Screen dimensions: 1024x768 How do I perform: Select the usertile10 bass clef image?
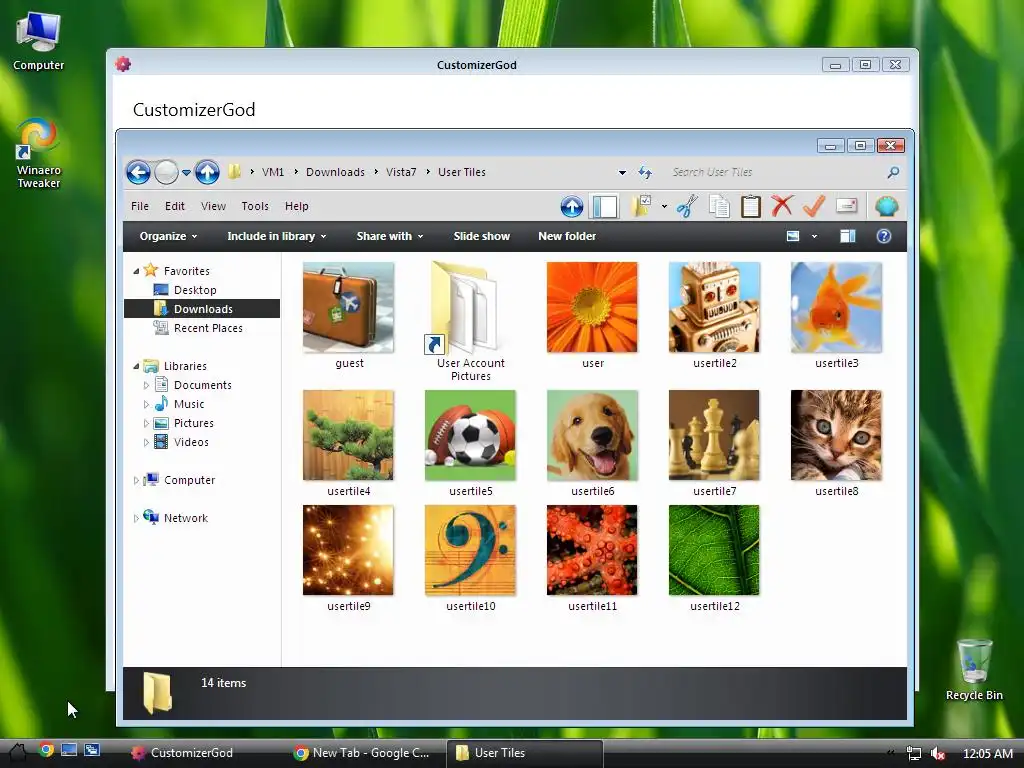click(470, 551)
